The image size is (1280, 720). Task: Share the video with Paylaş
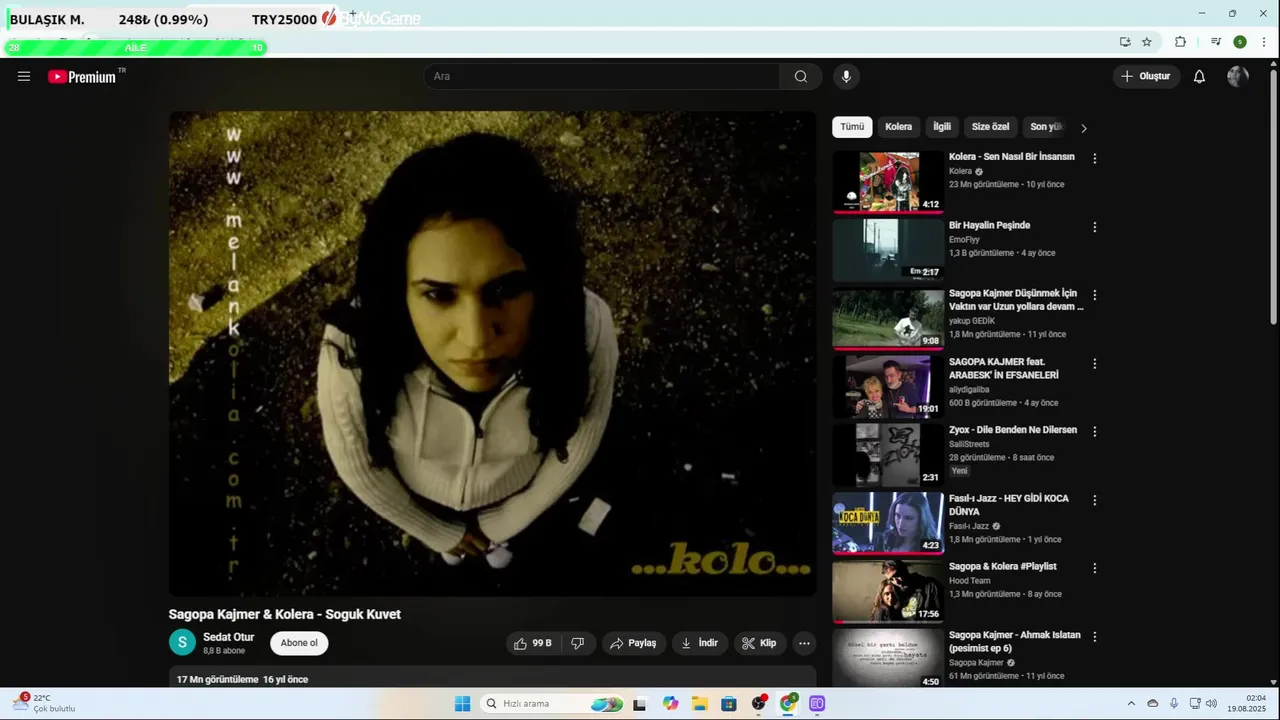coord(633,643)
